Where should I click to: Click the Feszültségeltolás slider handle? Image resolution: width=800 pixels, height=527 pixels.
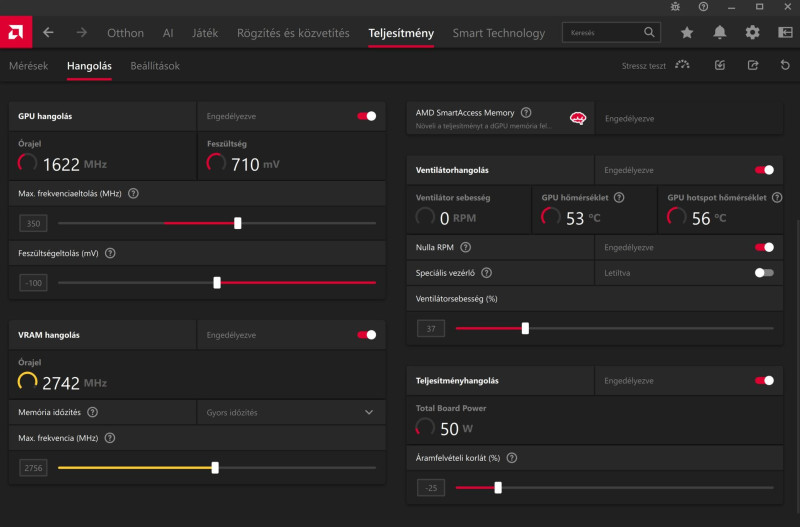[x=217, y=283]
